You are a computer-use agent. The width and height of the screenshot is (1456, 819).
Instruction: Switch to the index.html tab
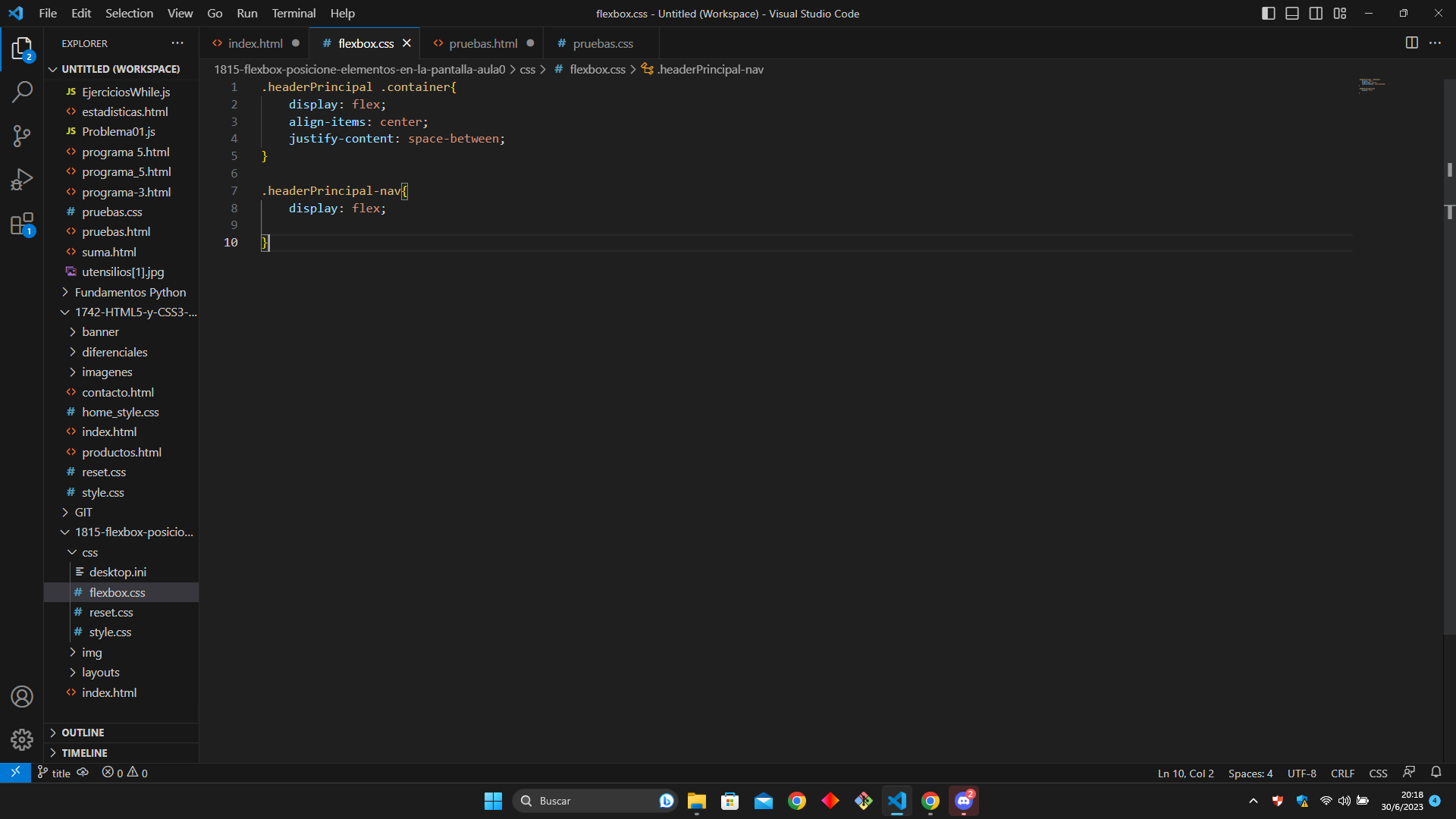coord(255,43)
